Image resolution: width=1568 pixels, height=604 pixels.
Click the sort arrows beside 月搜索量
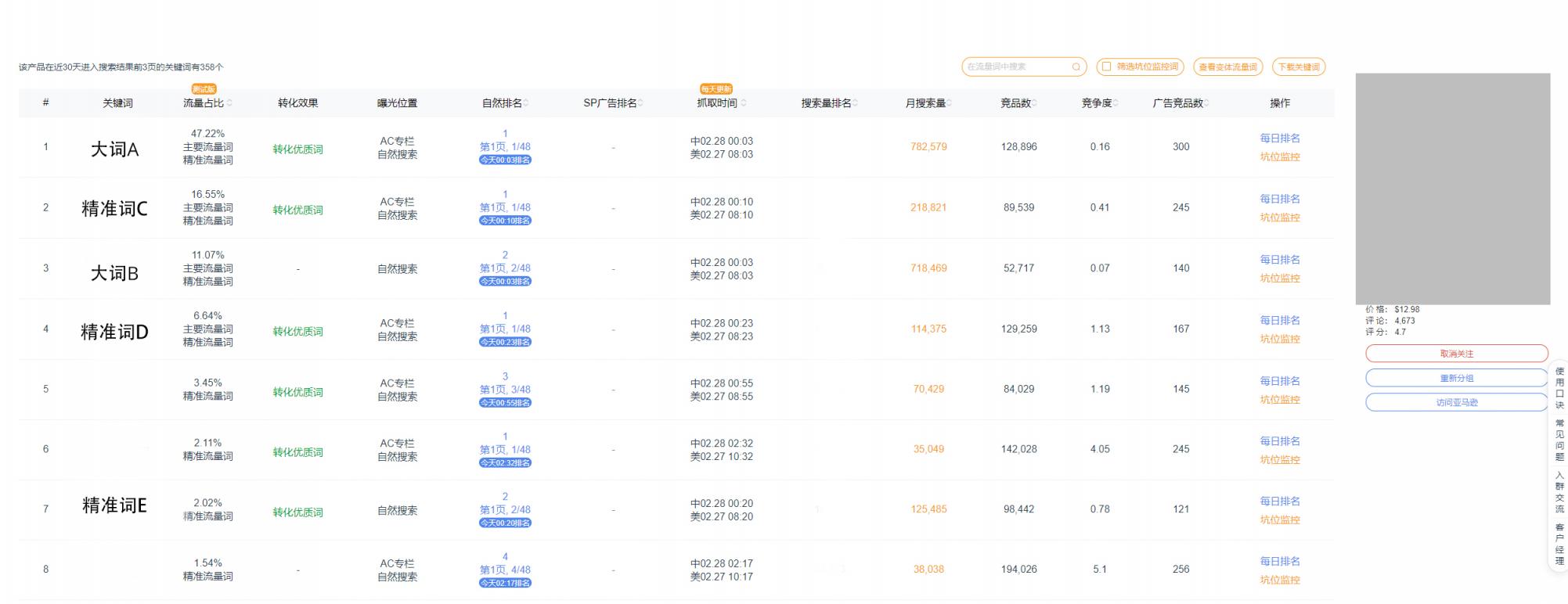(x=950, y=103)
